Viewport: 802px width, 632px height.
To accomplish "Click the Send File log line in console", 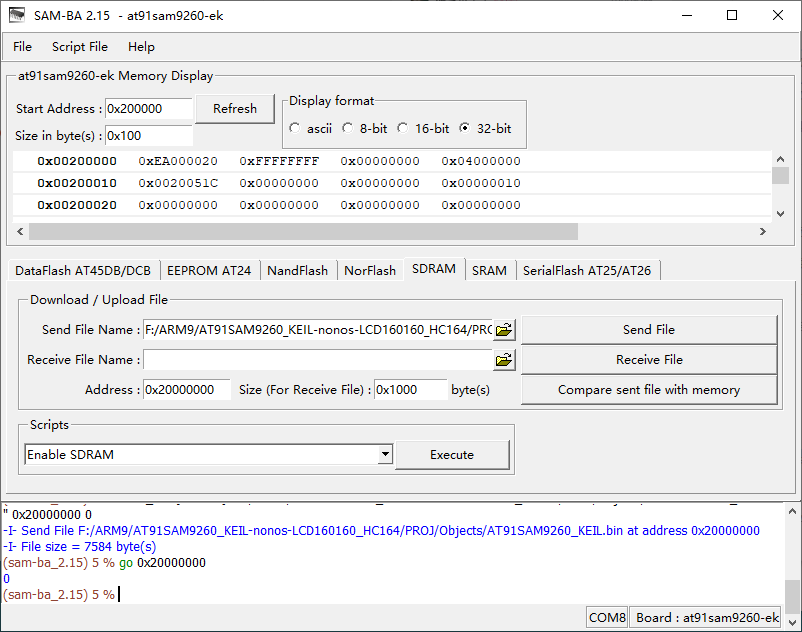I will (381, 531).
